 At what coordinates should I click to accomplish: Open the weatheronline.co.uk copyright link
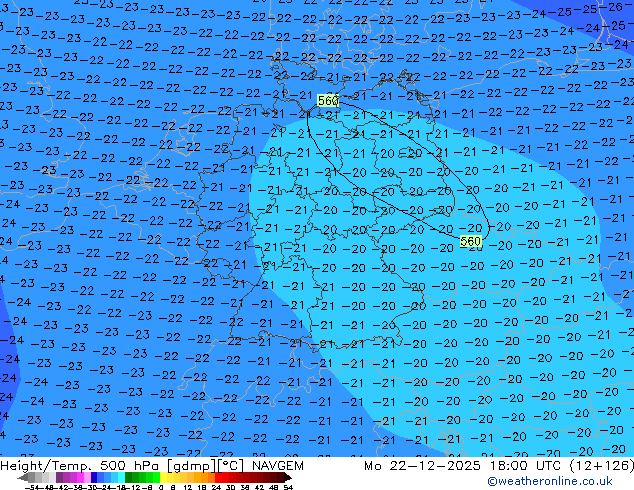coord(549,481)
